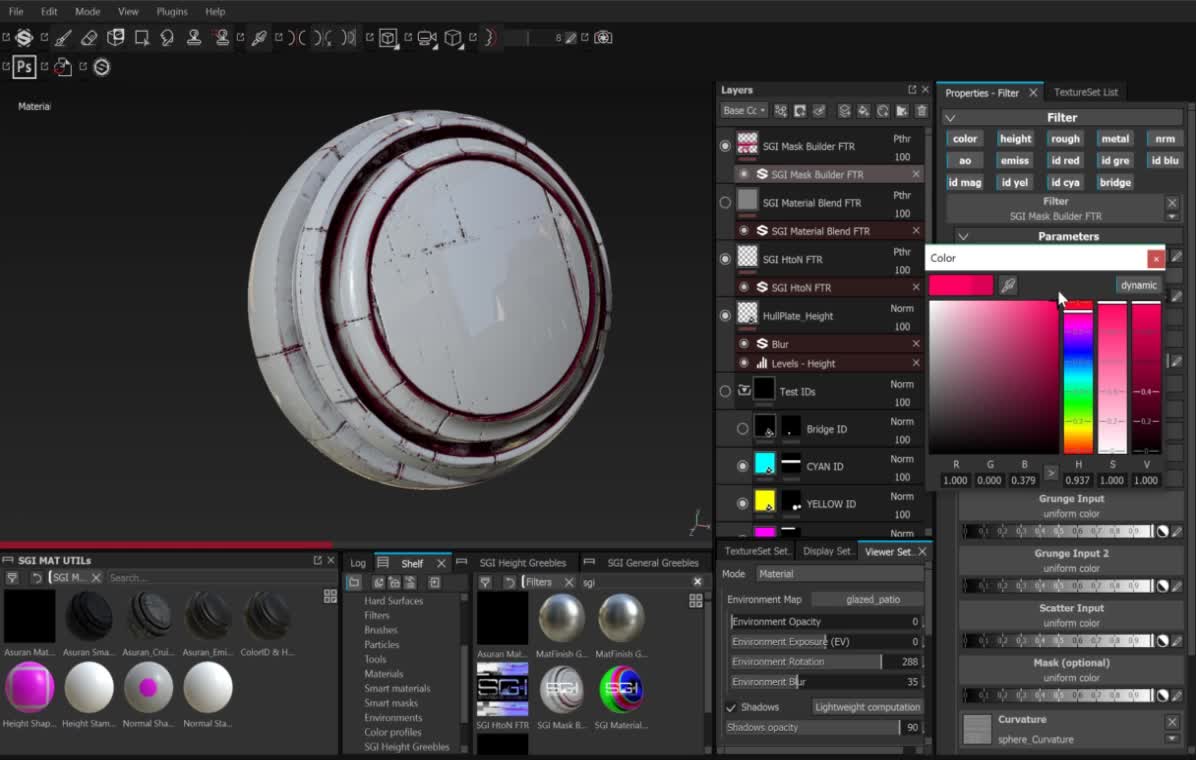Open the glazed_patio environment map selector

coord(867,599)
